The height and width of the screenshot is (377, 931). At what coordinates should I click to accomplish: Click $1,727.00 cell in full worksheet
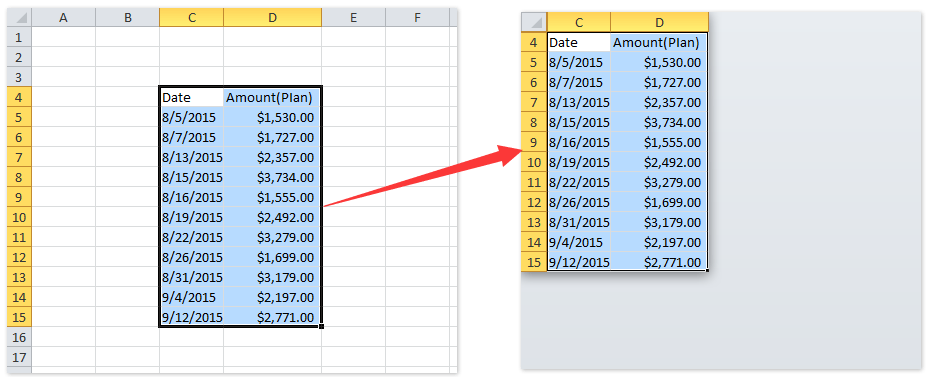click(273, 137)
